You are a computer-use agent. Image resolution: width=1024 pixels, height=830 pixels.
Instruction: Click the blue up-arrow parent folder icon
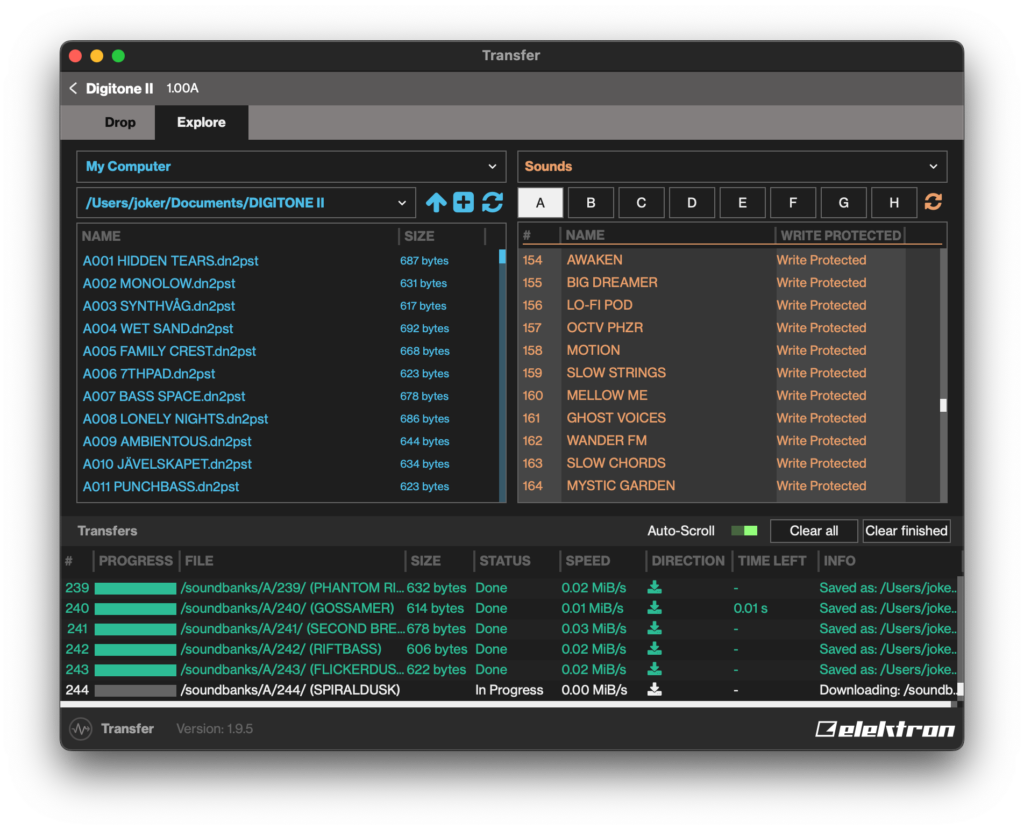coord(436,202)
